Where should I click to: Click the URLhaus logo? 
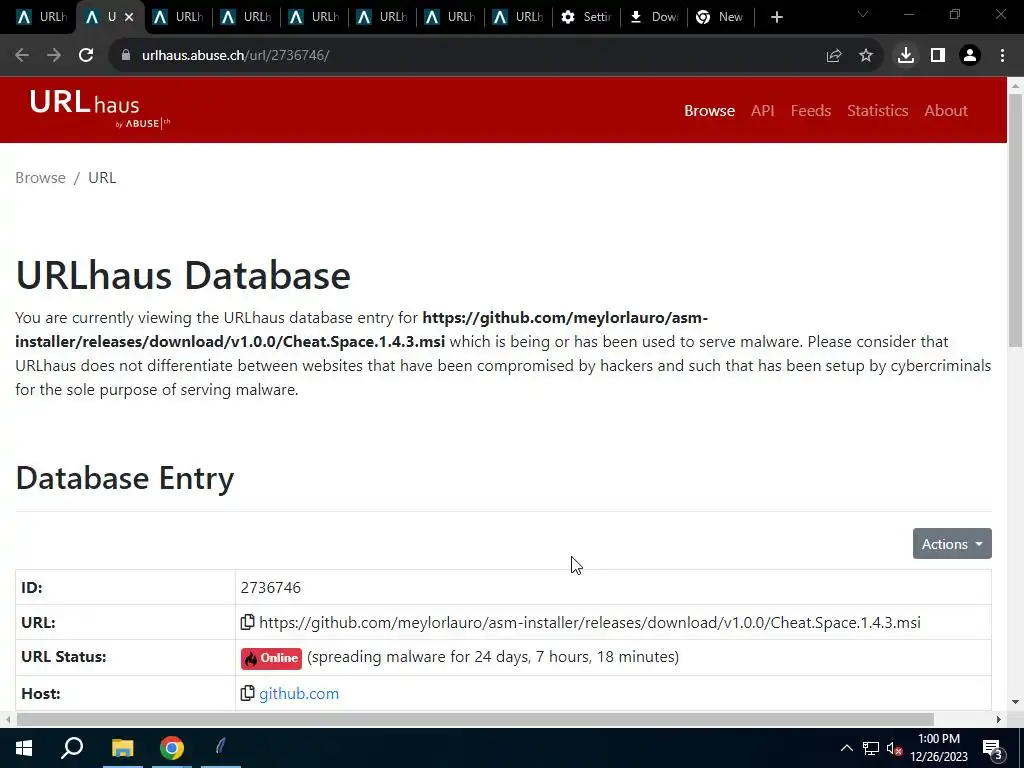pyautogui.click(x=100, y=109)
